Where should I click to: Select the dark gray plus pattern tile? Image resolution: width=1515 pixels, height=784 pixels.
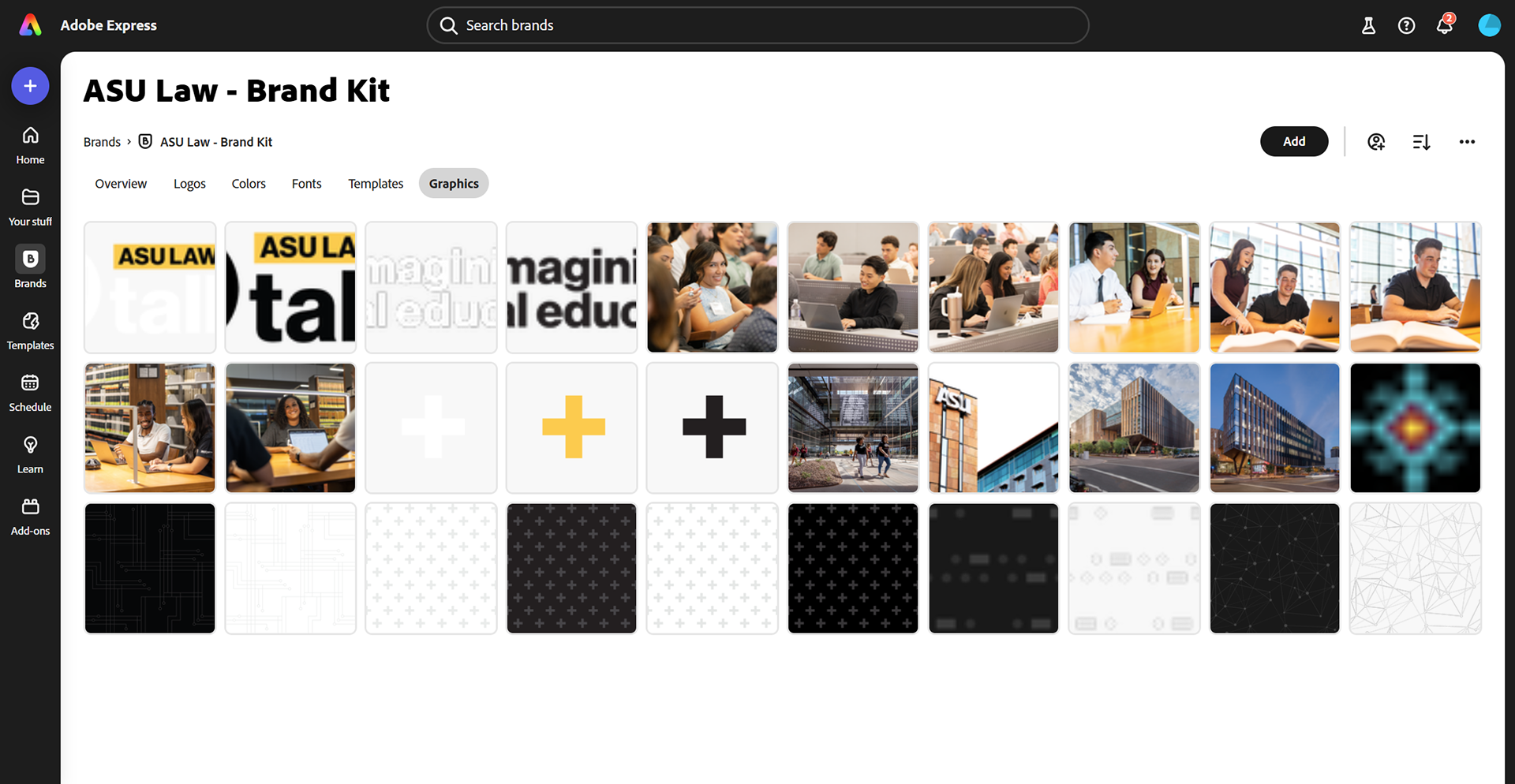(x=571, y=569)
